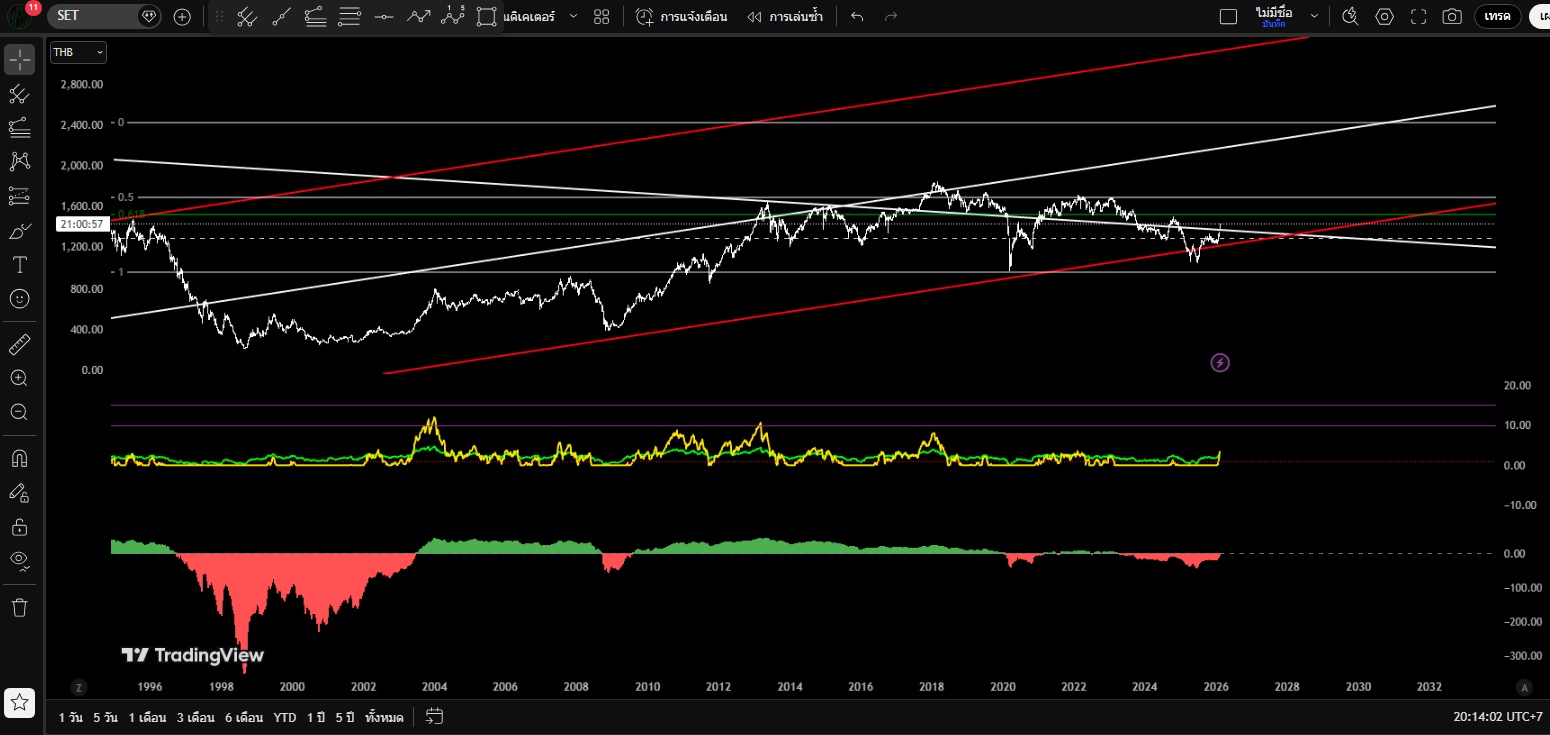Open การแจ้งเตือน alert button
The image size is (1550, 735).
(x=681, y=17)
